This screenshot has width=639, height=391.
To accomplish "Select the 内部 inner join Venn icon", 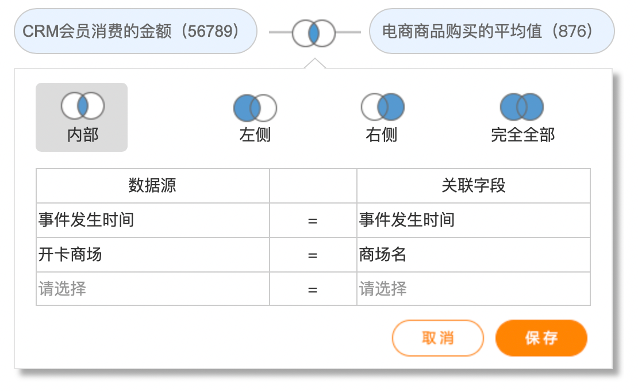I will coord(83,106).
